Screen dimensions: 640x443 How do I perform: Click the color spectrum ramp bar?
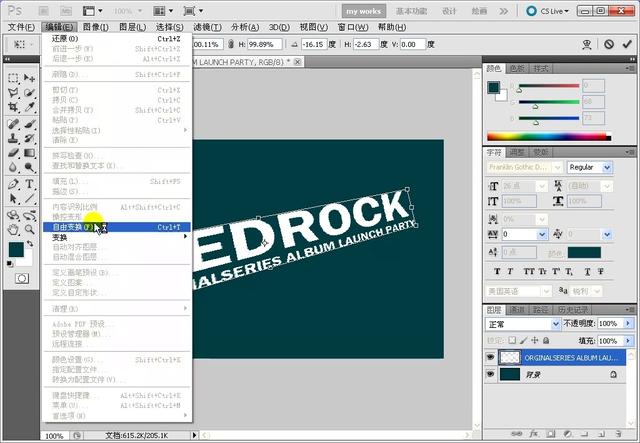tap(549, 137)
